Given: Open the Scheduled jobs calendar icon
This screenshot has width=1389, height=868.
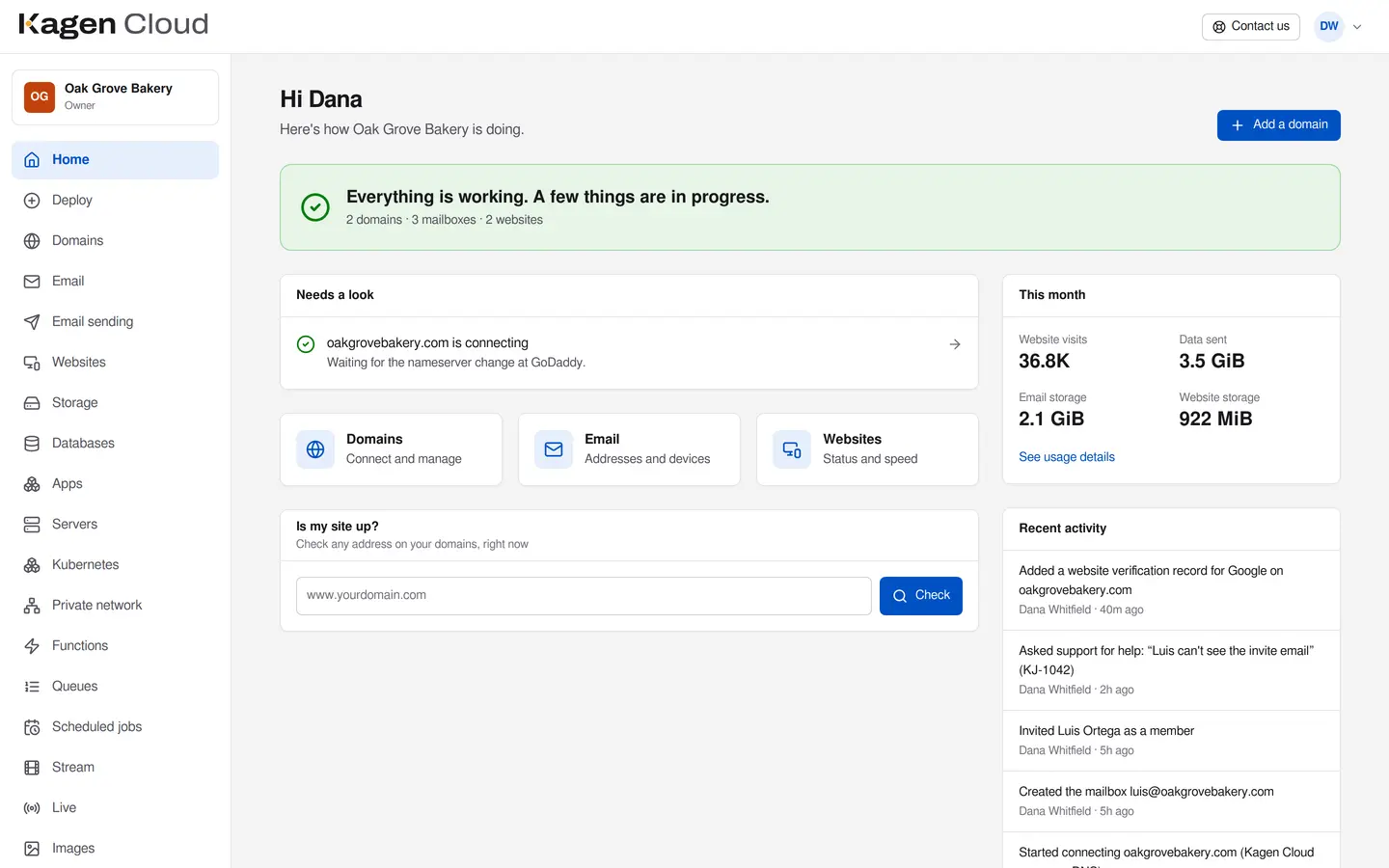Looking at the screenshot, I should 32,727.
